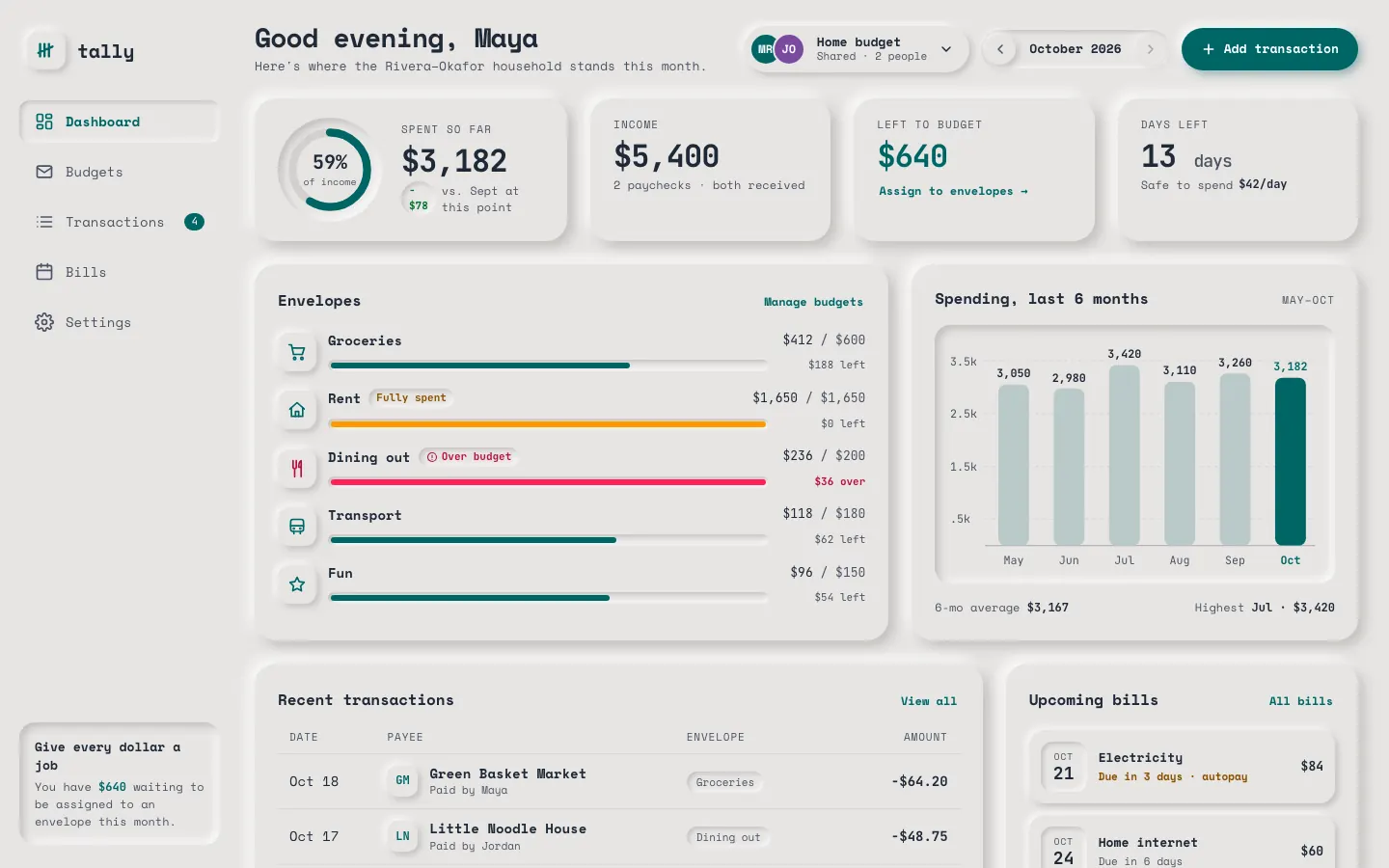Open the Groceries envelope cart icon
Screen dimensions: 1389x868
(297, 352)
